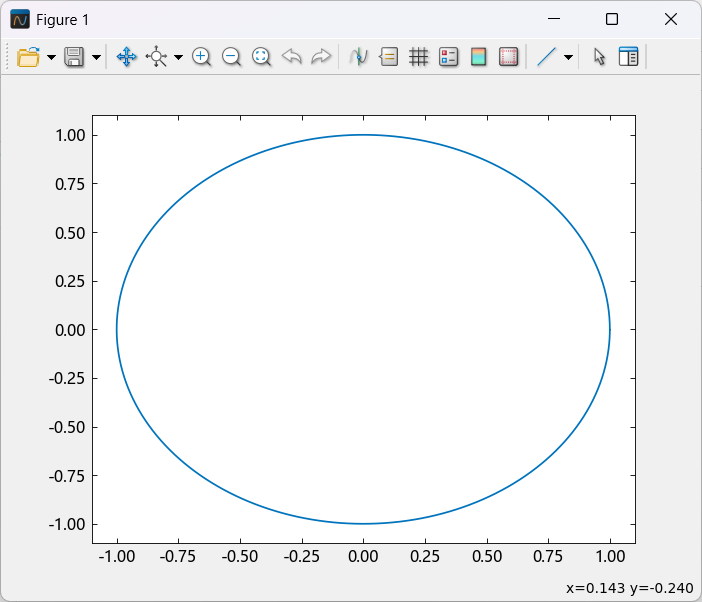Click the blue ellipse curve in the plot

pos(364,135)
